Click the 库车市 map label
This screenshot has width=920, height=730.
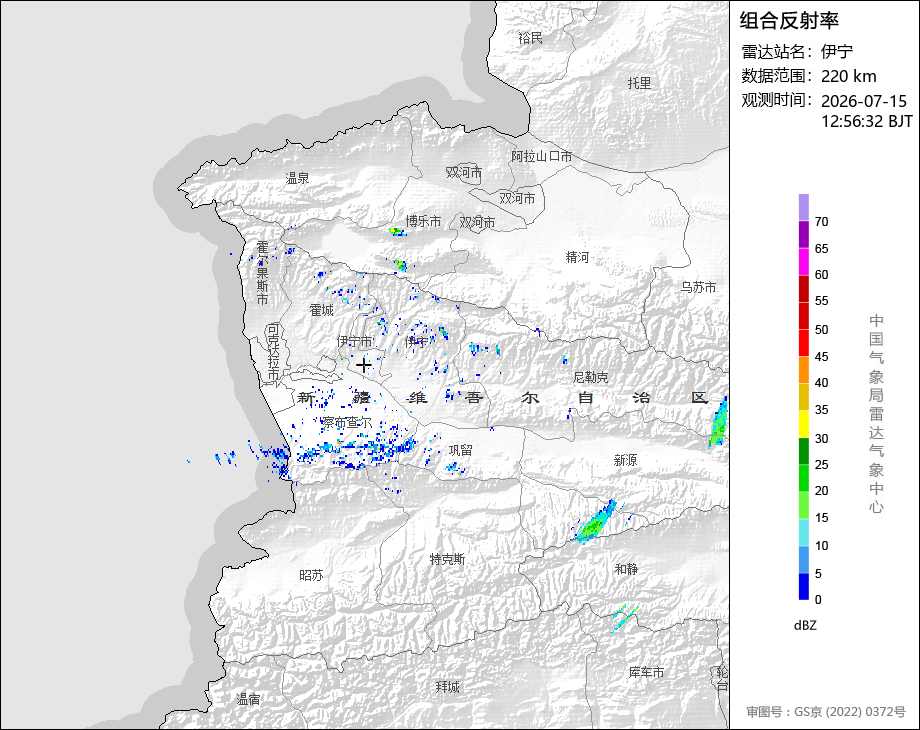coord(646,672)
